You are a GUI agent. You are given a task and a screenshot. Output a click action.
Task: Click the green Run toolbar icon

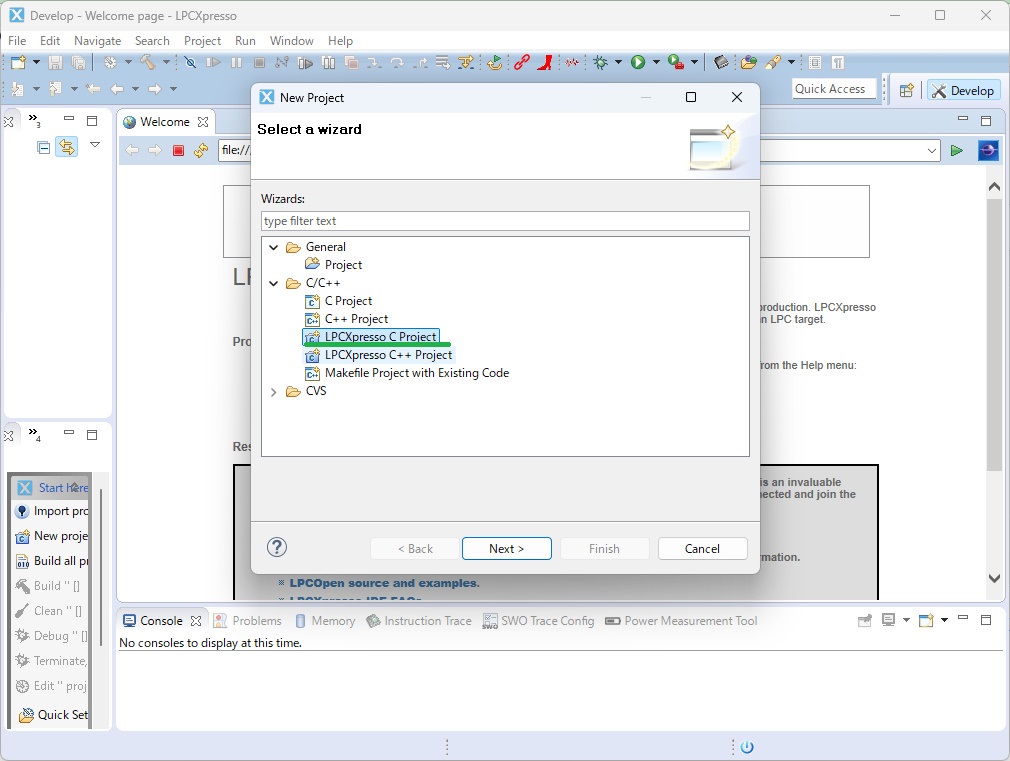638,62
